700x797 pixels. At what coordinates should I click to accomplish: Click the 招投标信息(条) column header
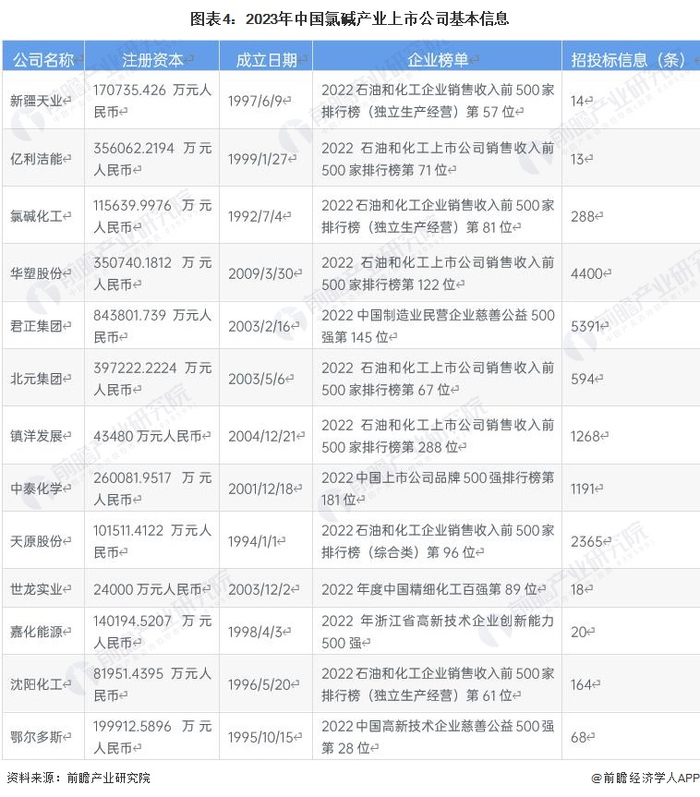pos(628,60)
